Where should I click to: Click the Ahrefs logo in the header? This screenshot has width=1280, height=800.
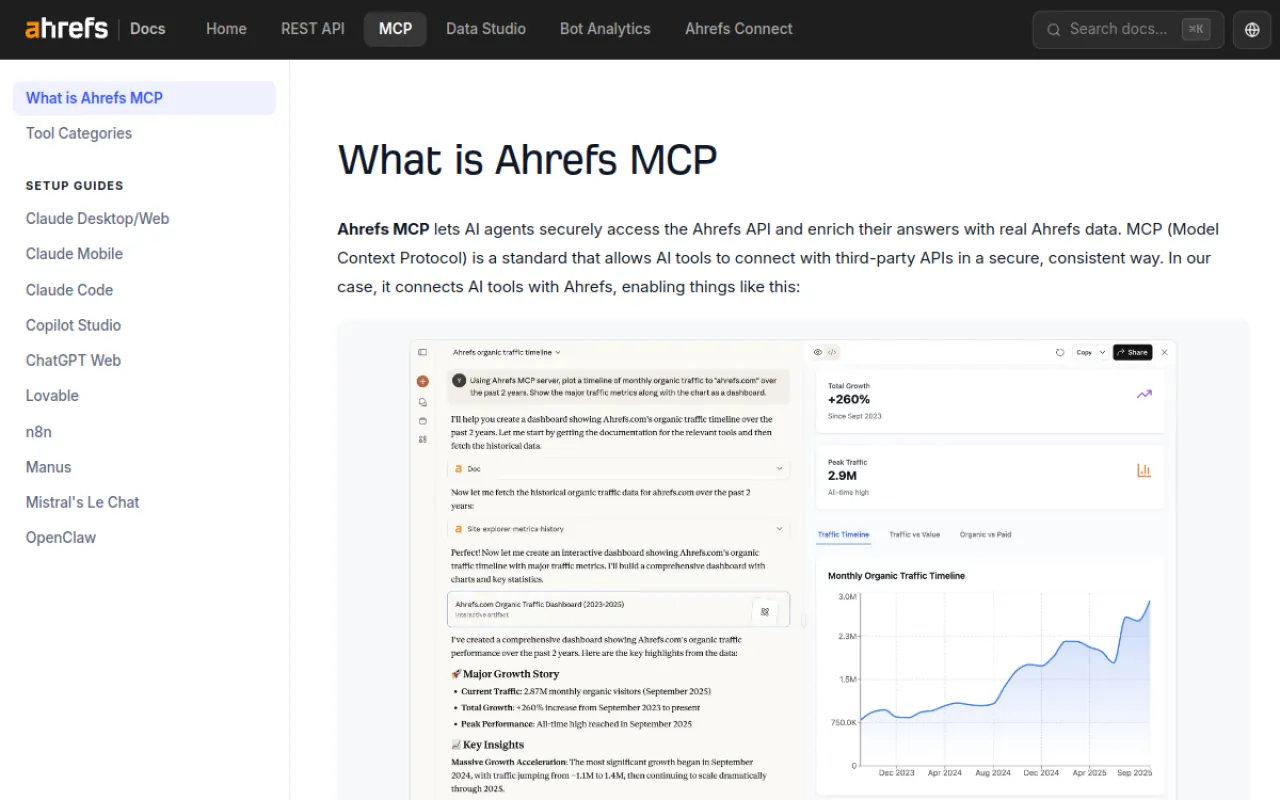(67, 29)
